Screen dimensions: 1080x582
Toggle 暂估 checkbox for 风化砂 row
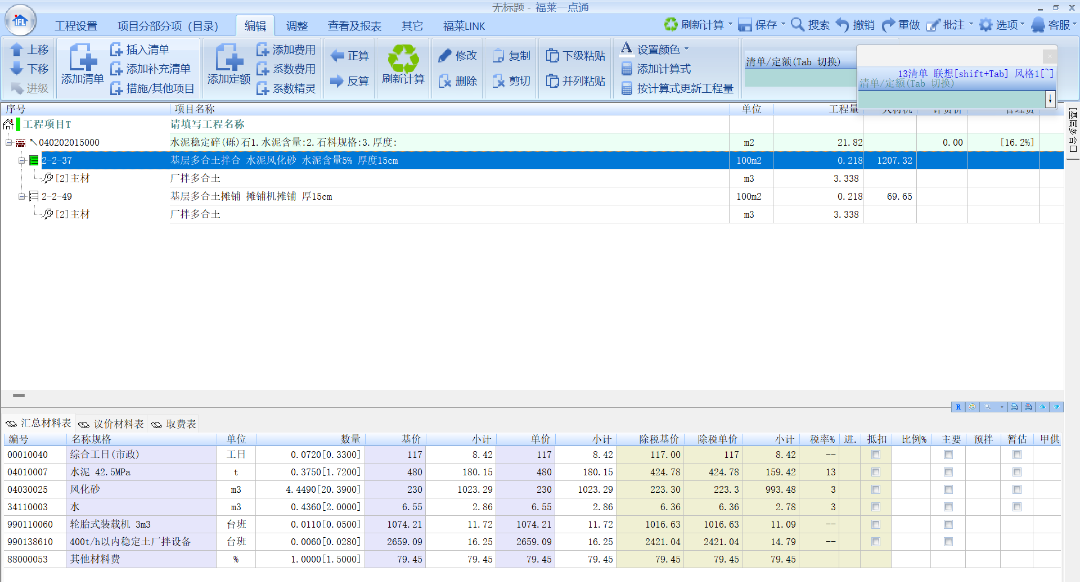[1017, 489]
